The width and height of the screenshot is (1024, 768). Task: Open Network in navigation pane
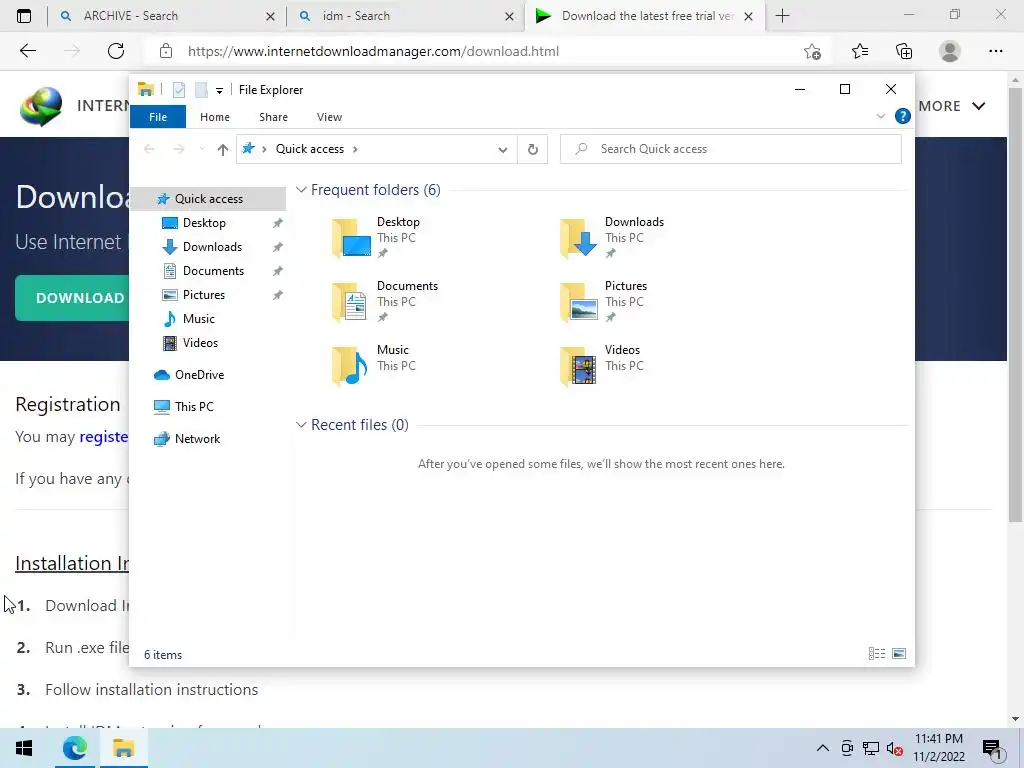(197, 439)
